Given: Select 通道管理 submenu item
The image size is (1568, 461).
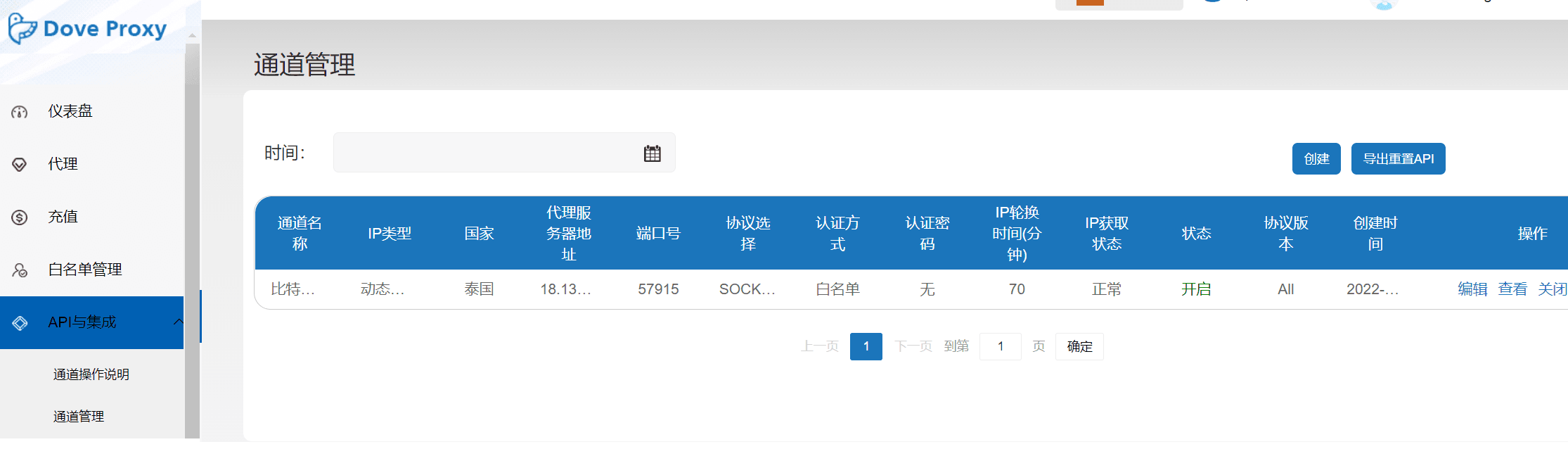Looking at the screenshot, I should pyautogui.click(x=79, y=417).
